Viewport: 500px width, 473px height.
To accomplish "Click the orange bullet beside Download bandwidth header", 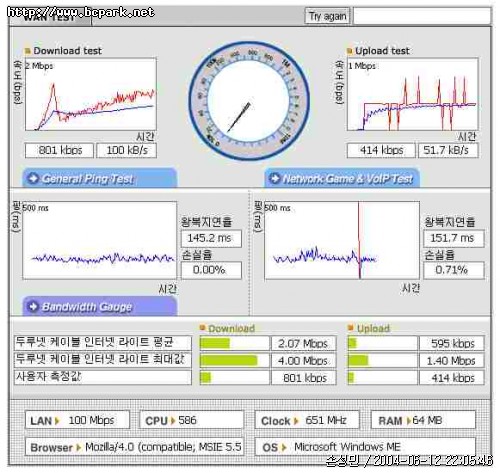I will point(202,328).
